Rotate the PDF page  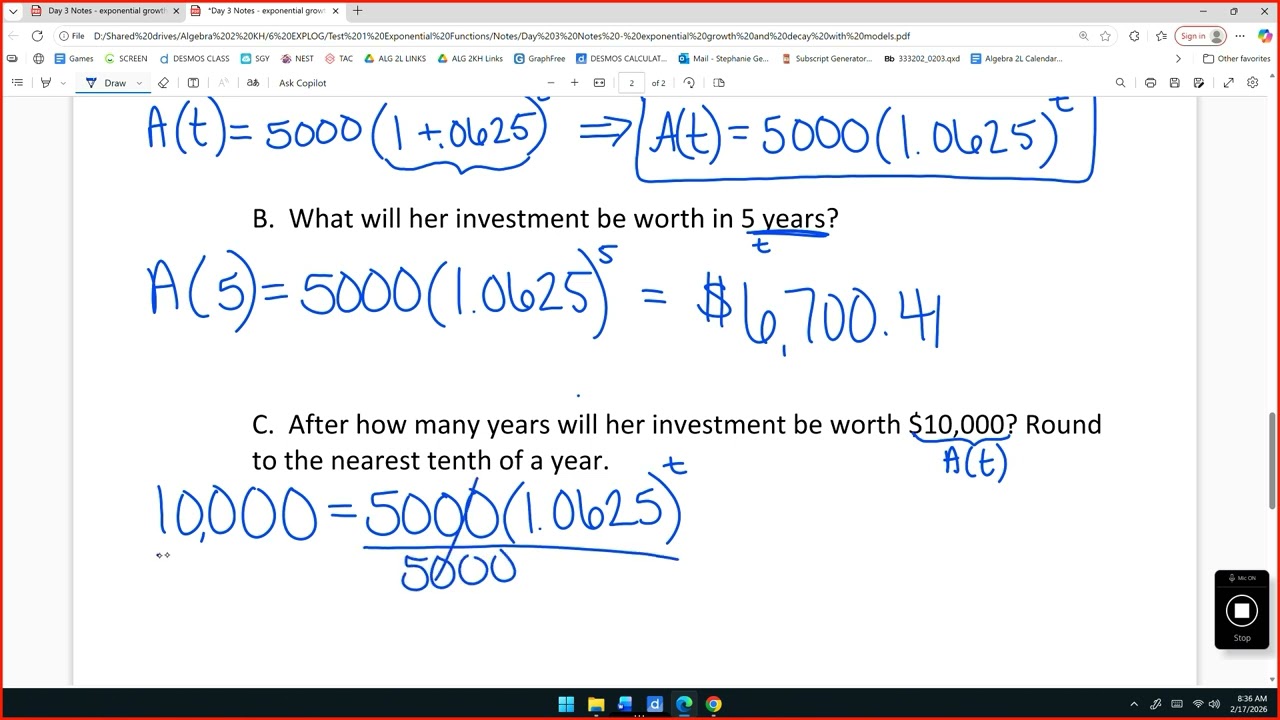[689, 83]
